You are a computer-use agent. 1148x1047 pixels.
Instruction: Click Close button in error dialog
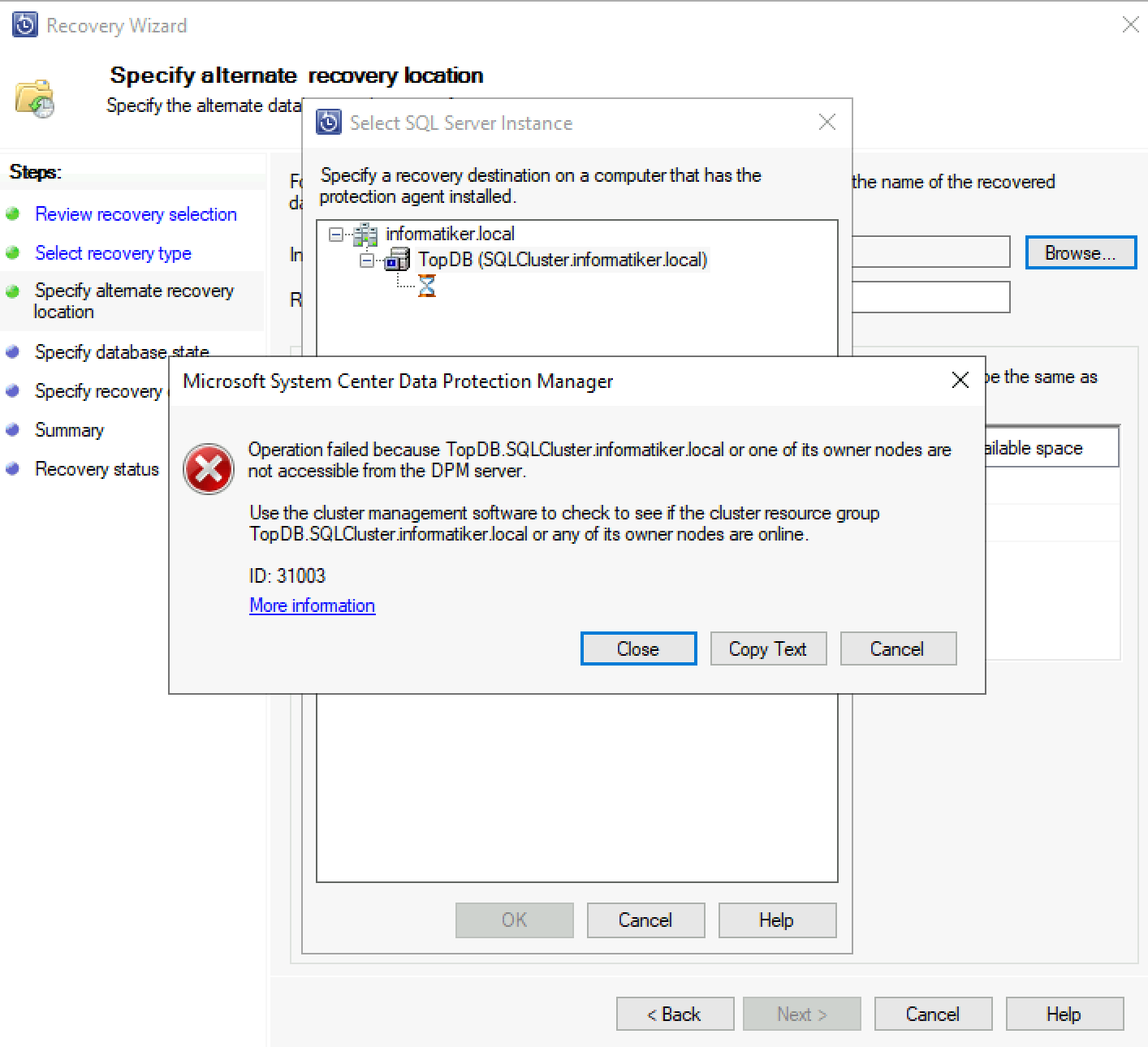(x=638, y=648)
